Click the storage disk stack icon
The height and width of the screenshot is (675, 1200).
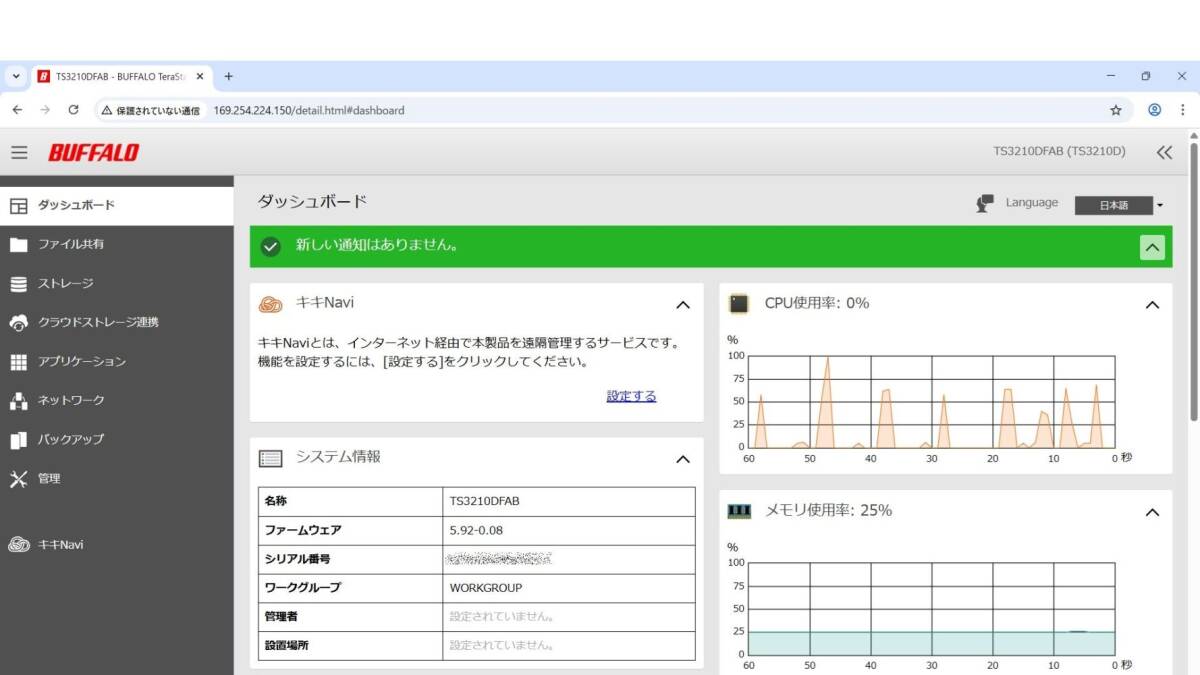tap(18, 283)
